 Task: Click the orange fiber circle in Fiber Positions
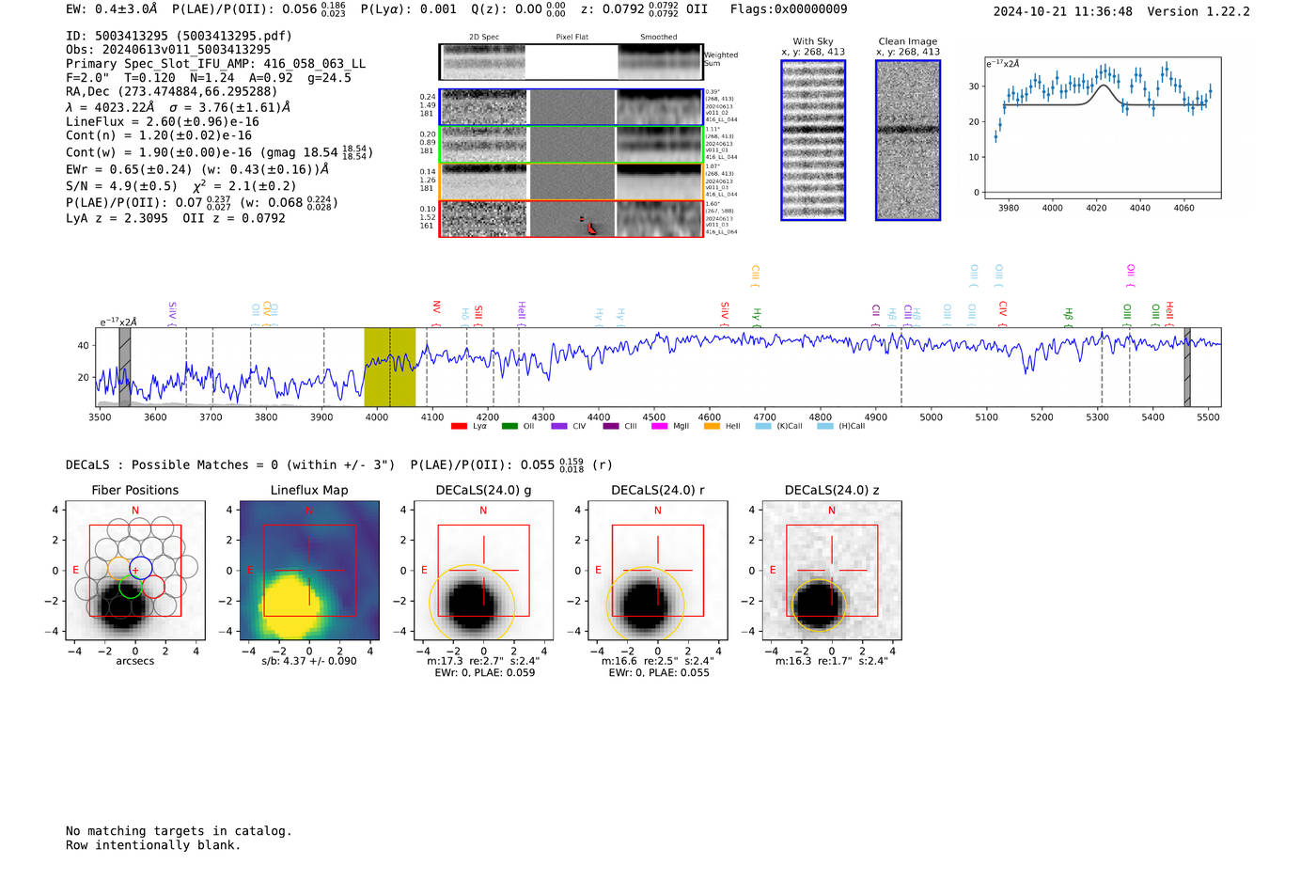coord(118,568)
